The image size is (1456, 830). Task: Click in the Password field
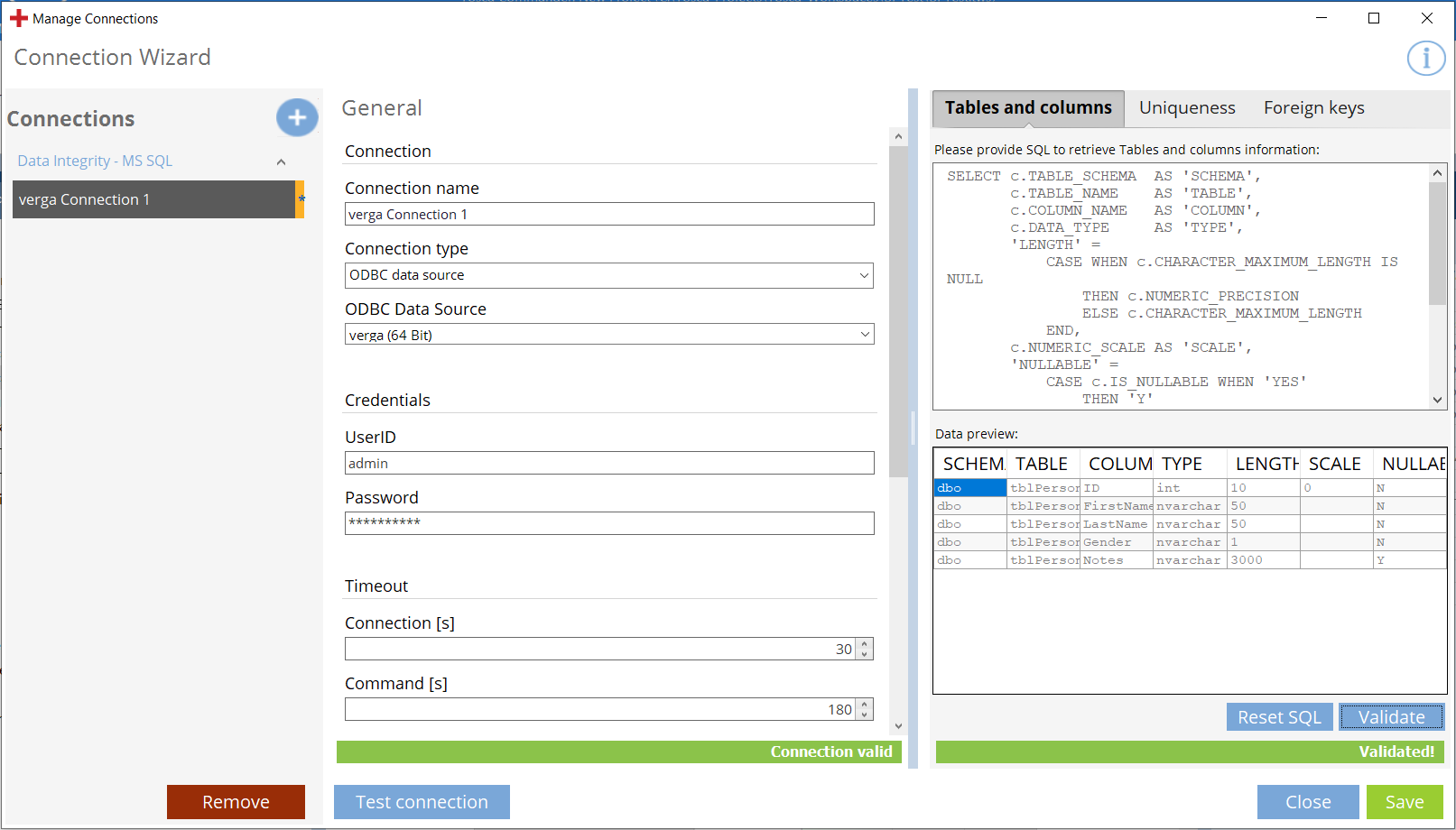coord(609,523)
